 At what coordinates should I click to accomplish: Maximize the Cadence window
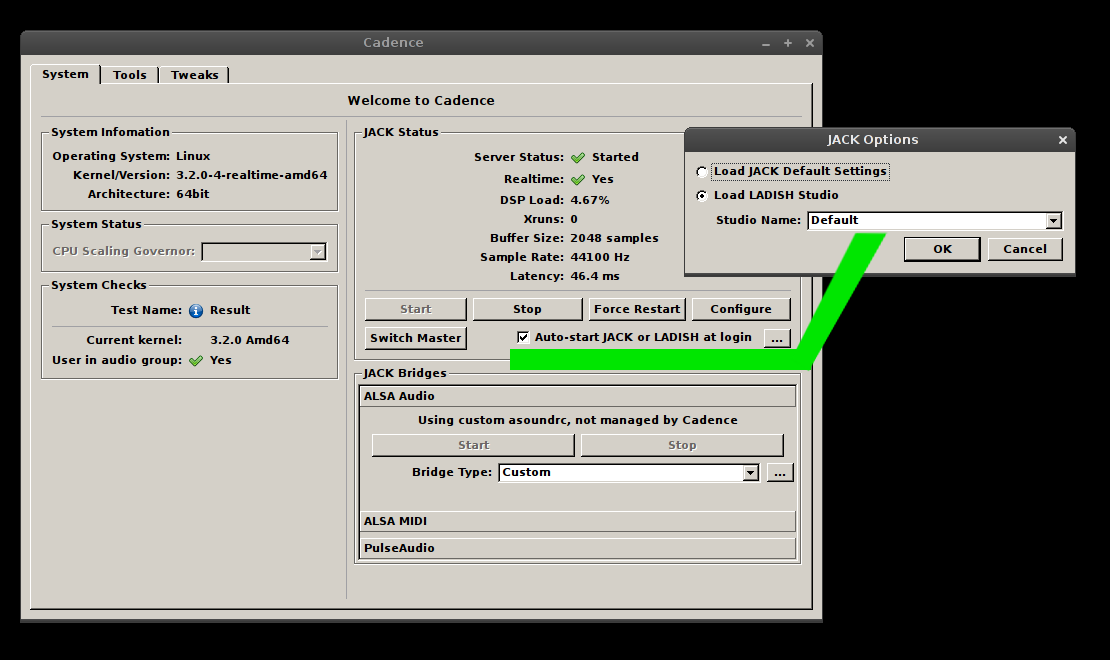(x=787, y=43)
